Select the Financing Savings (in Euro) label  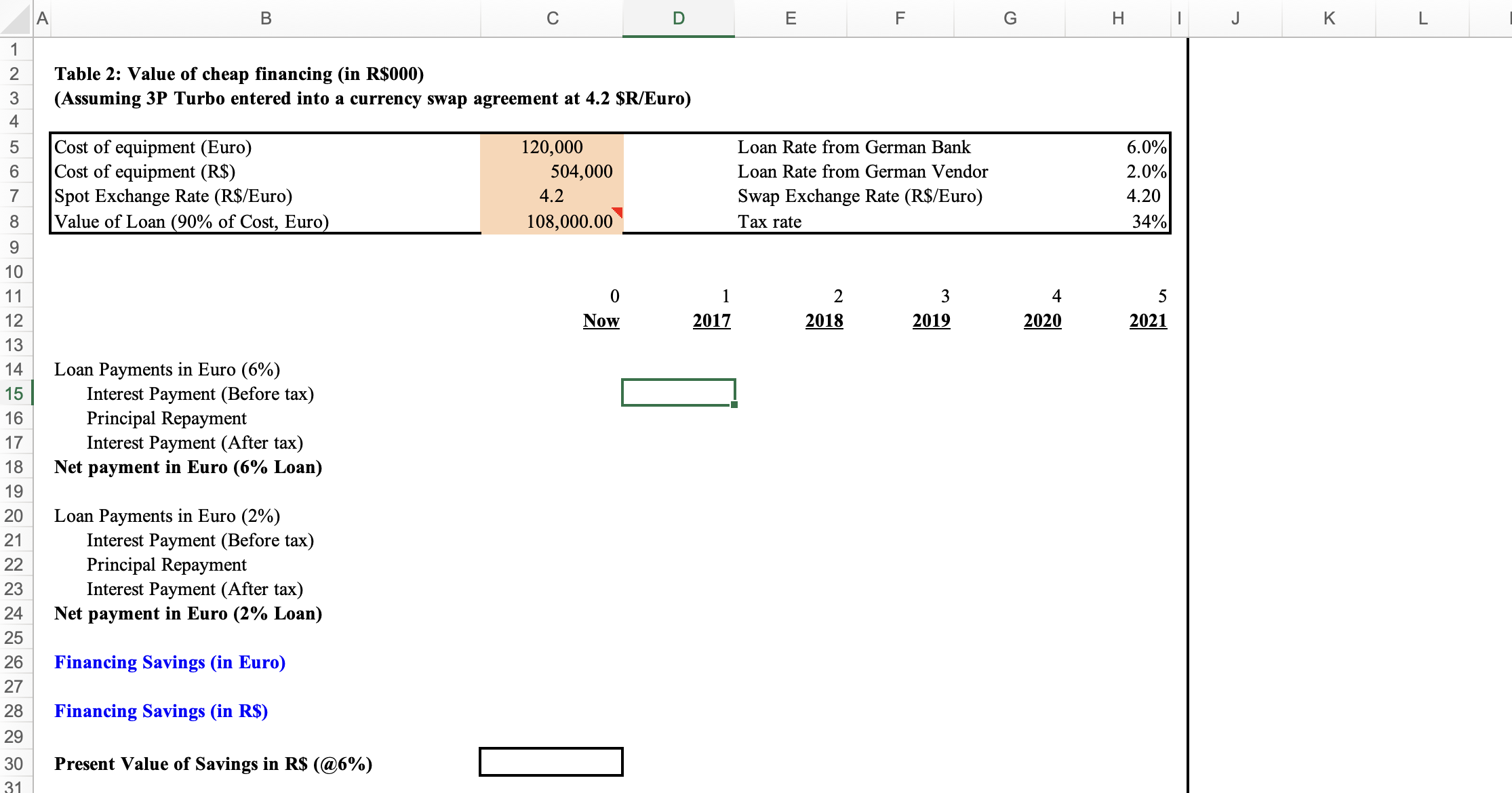click(x=170, y=662)
